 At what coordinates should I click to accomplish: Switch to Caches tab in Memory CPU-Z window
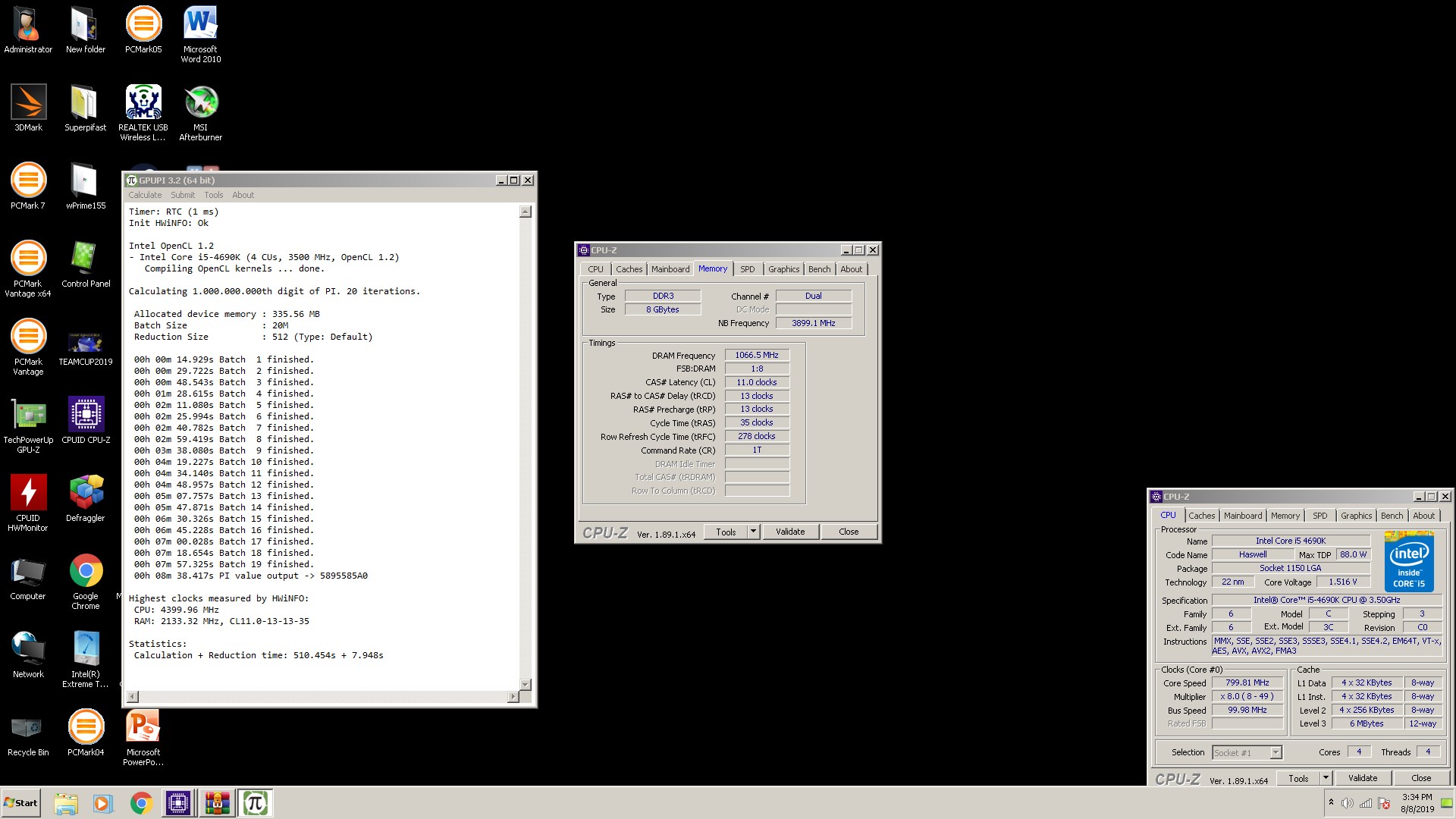click(x=629, y=269)
